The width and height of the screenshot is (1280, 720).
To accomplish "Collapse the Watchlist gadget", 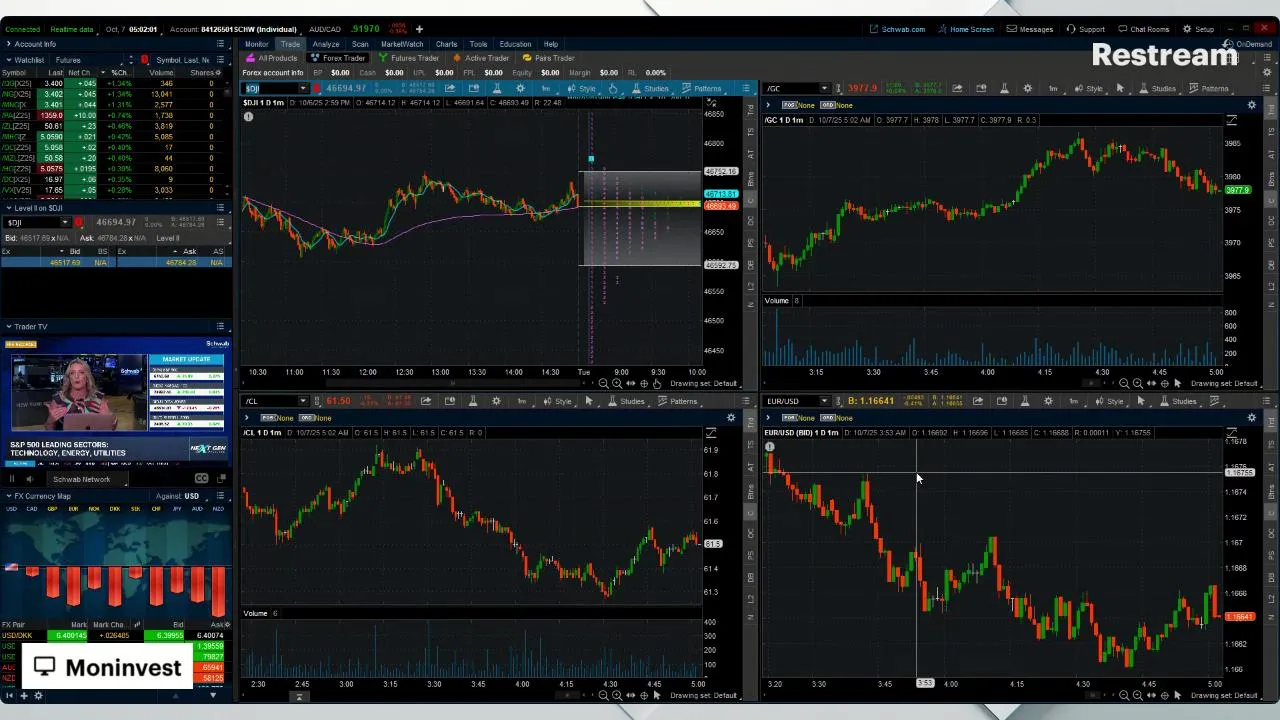I will click(x=8, y=60).
